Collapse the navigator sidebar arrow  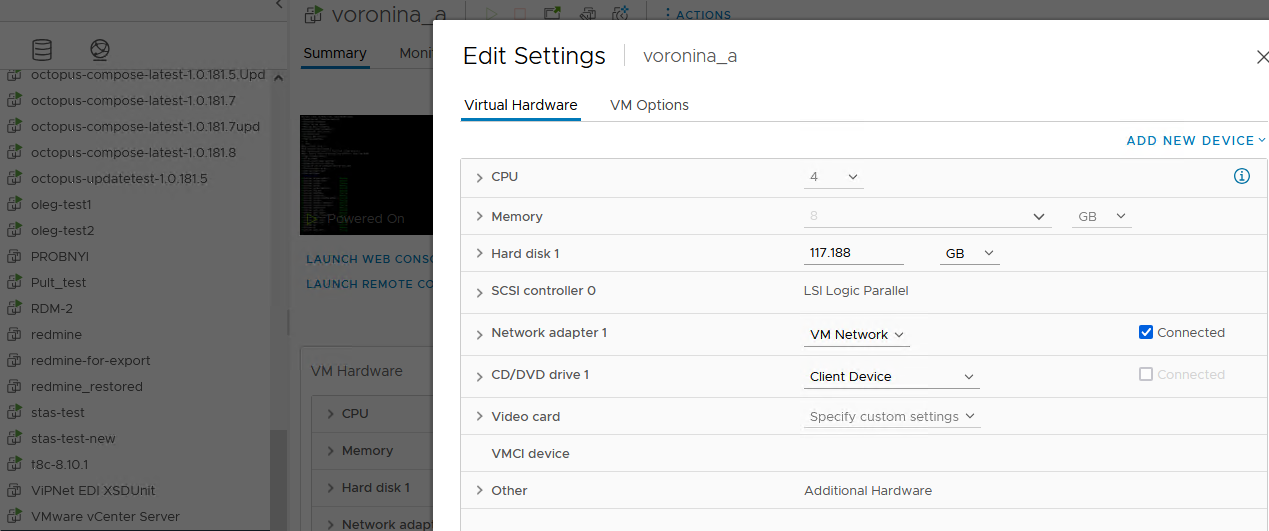(x=279, y=5)
